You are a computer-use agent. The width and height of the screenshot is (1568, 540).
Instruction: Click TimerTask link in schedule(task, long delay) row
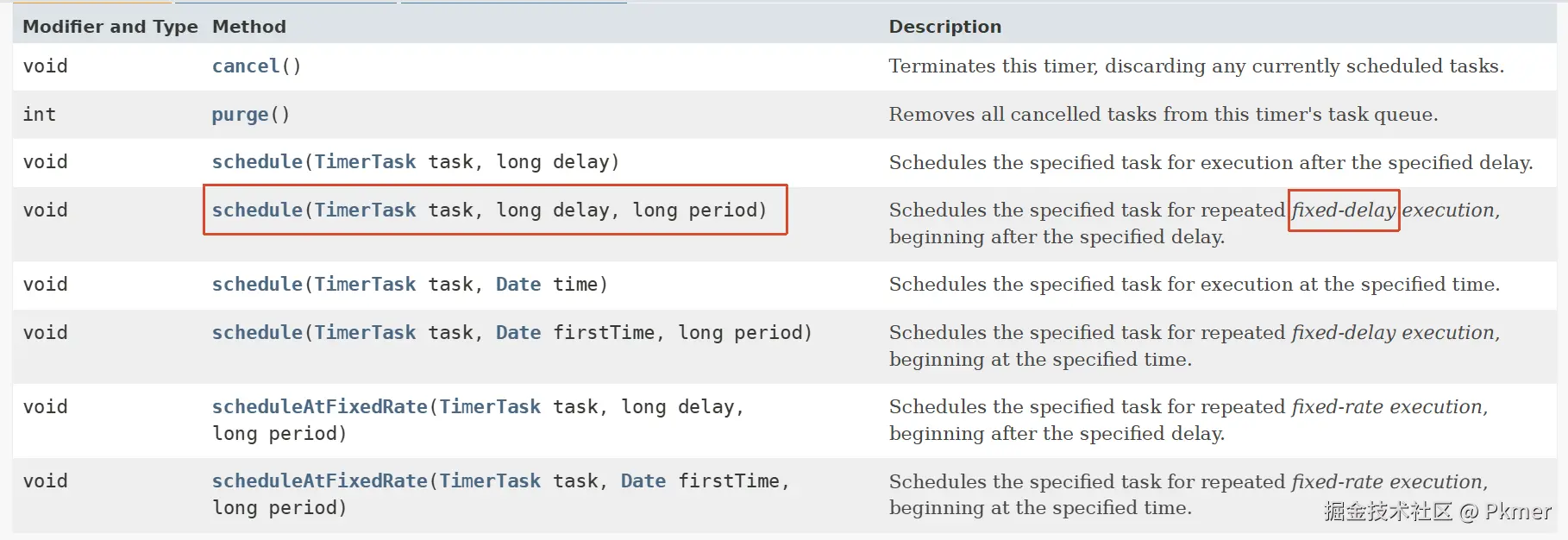[x=365, y=162]
